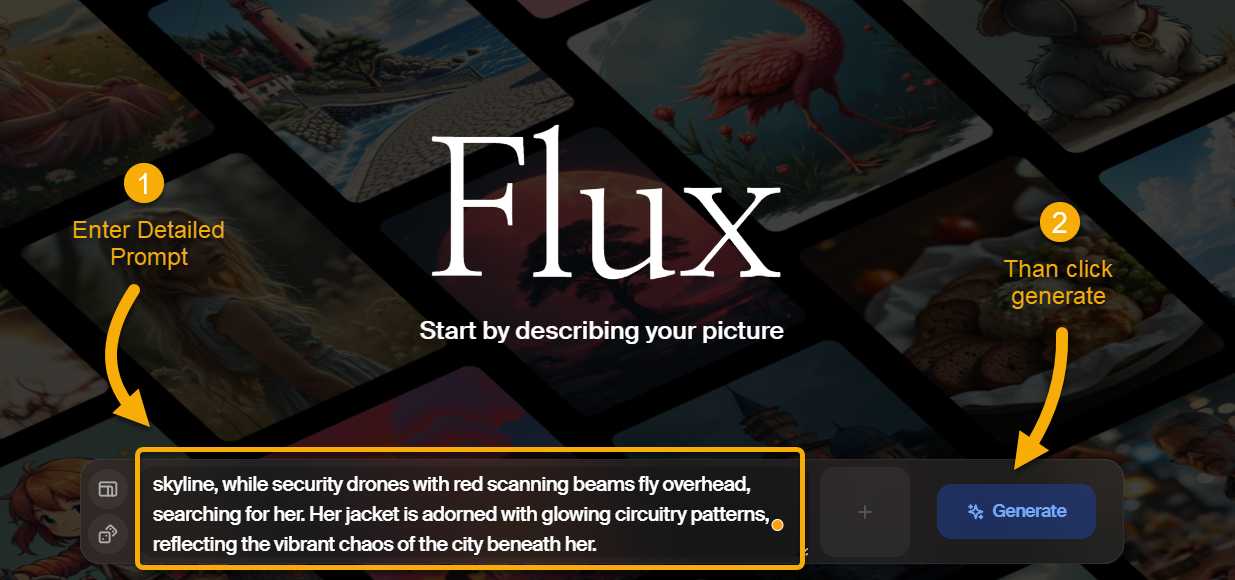This screenshot has height=580, width=1235.
Task: Click the resize handle of prompt box
Action: point(806,551)
